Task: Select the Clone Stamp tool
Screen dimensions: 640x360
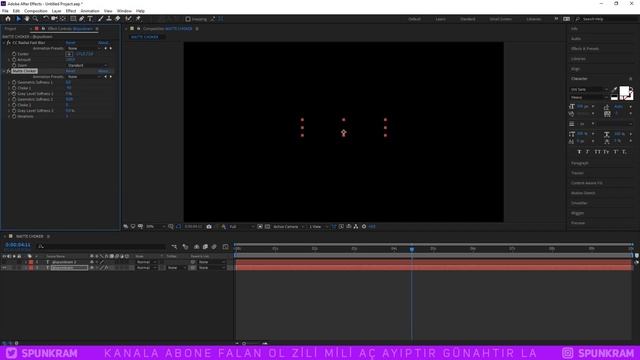Action: pyautogui.click(x=109, y=19)
